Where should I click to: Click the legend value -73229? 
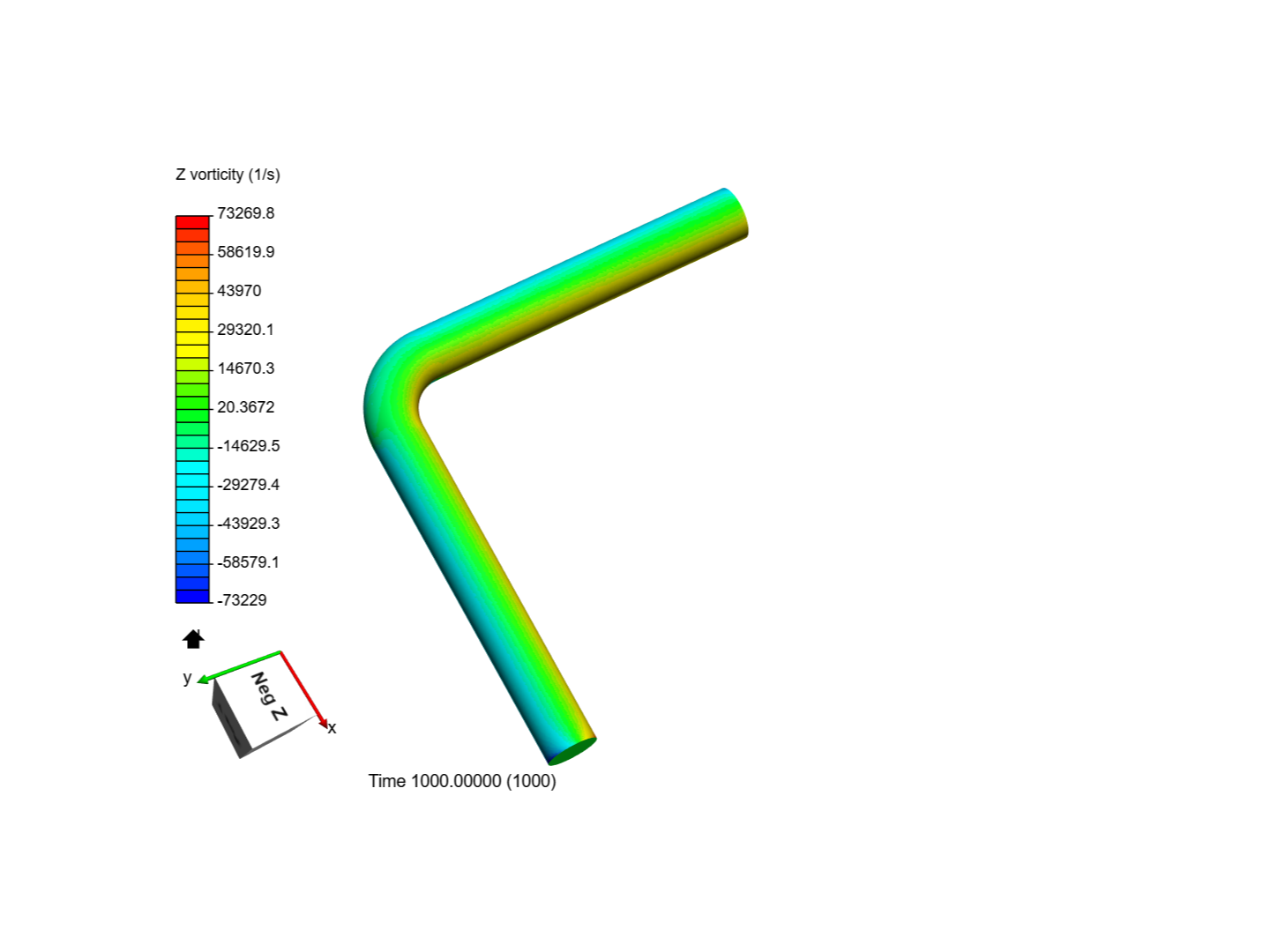[x=243, y=600]
